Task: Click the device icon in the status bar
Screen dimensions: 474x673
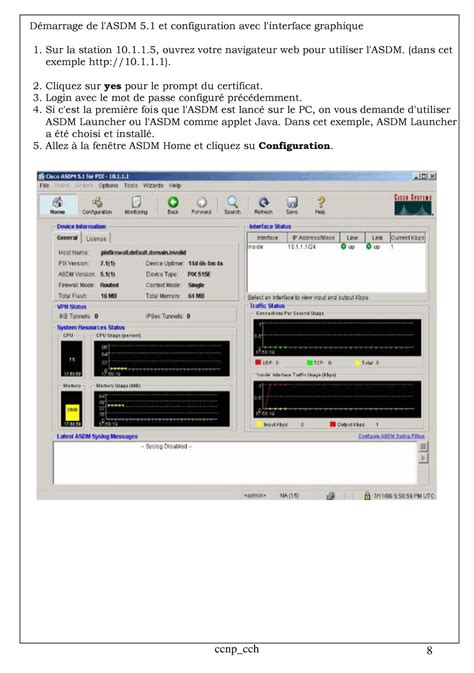Action: (330, 496)
